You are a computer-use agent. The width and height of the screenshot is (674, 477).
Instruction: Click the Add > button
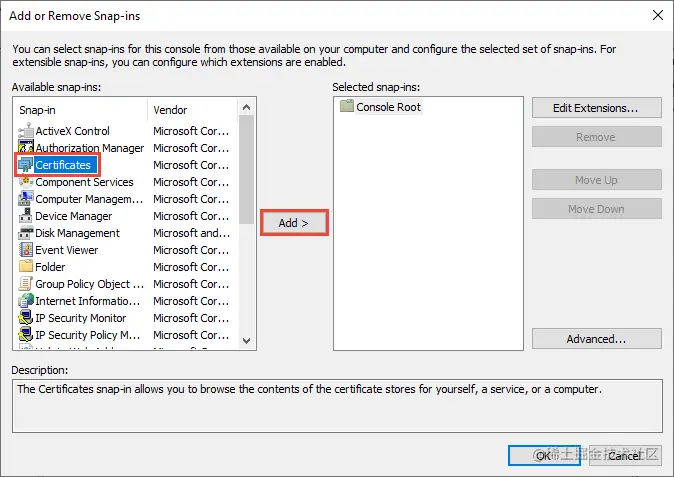(294, 223)
